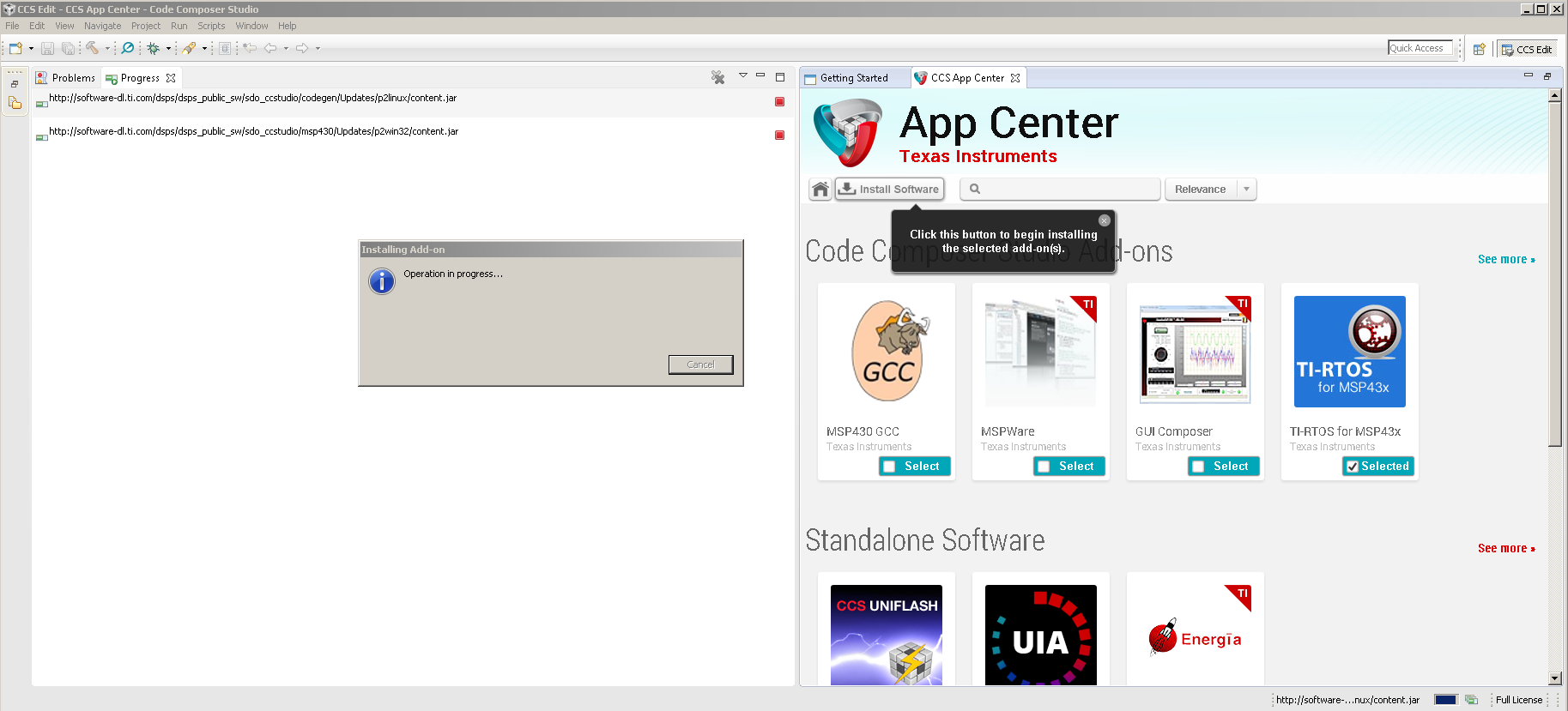The height and width of the screenshot is (711, 1568).
Task: Click the Save toolbar icon
Action: point(48,48)
